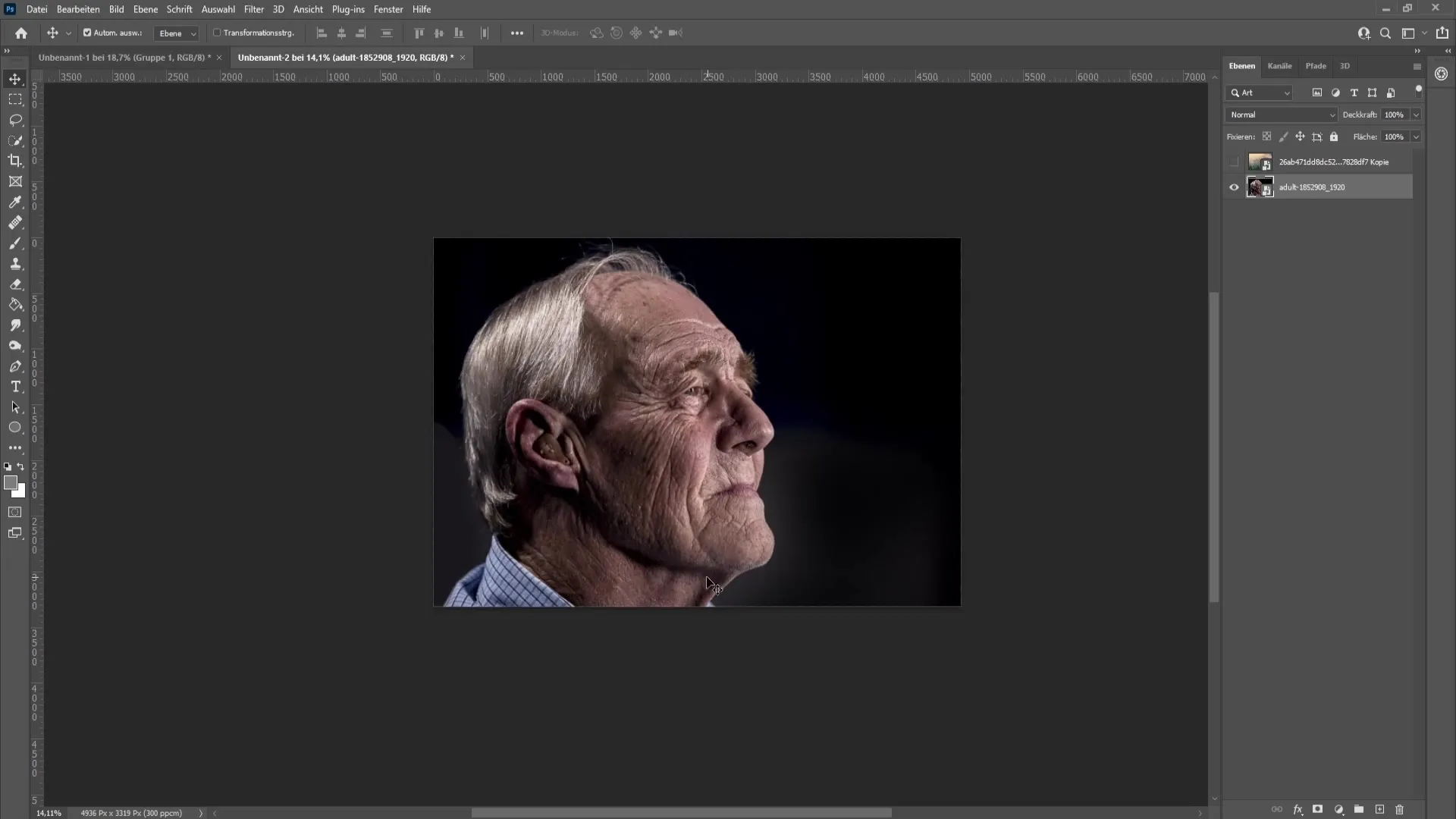
Task: Enable the Transformationsstrg. checkbox
Action: [217, 33]
